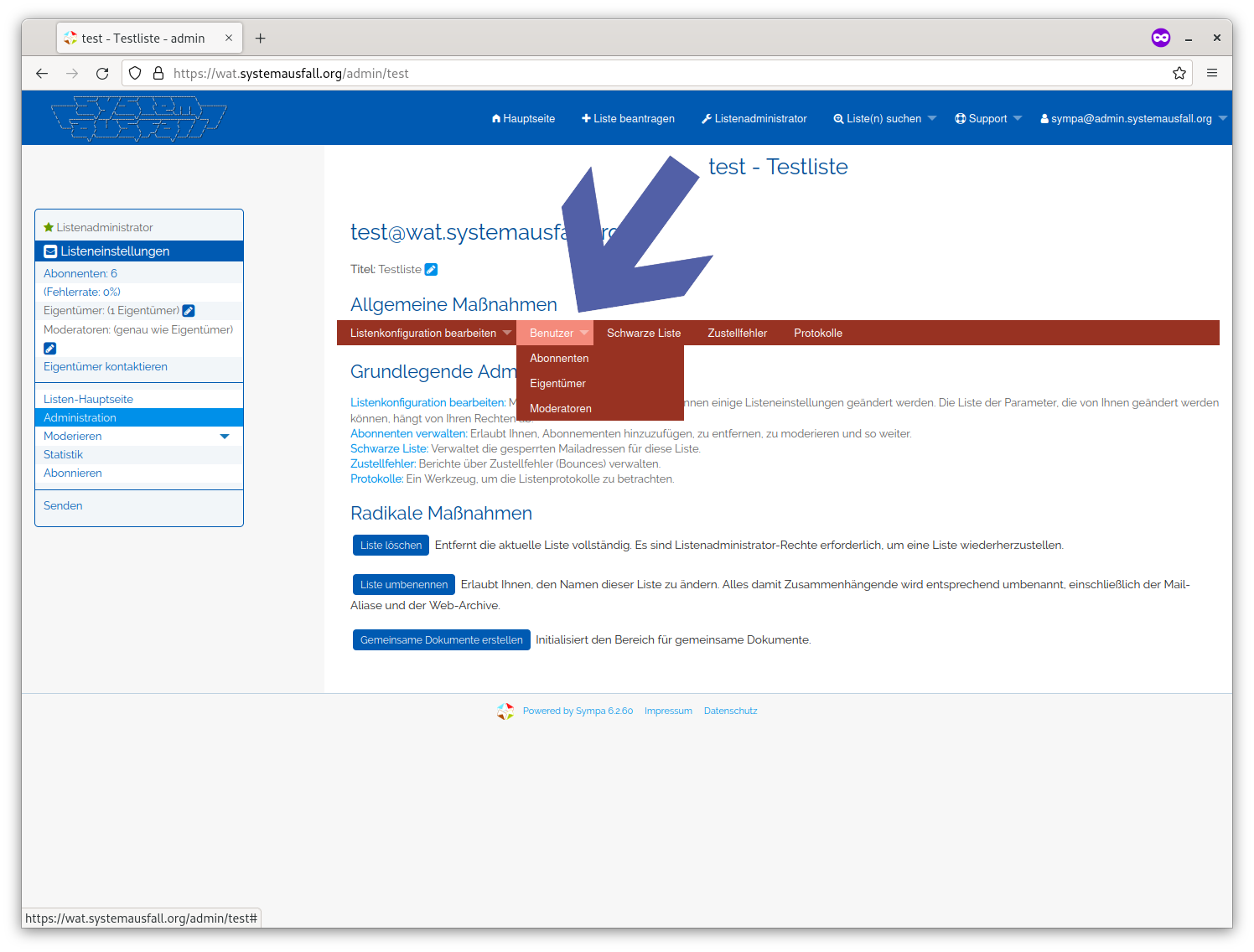
Task: Click the browser URL address field
Action: coord(666,73)
